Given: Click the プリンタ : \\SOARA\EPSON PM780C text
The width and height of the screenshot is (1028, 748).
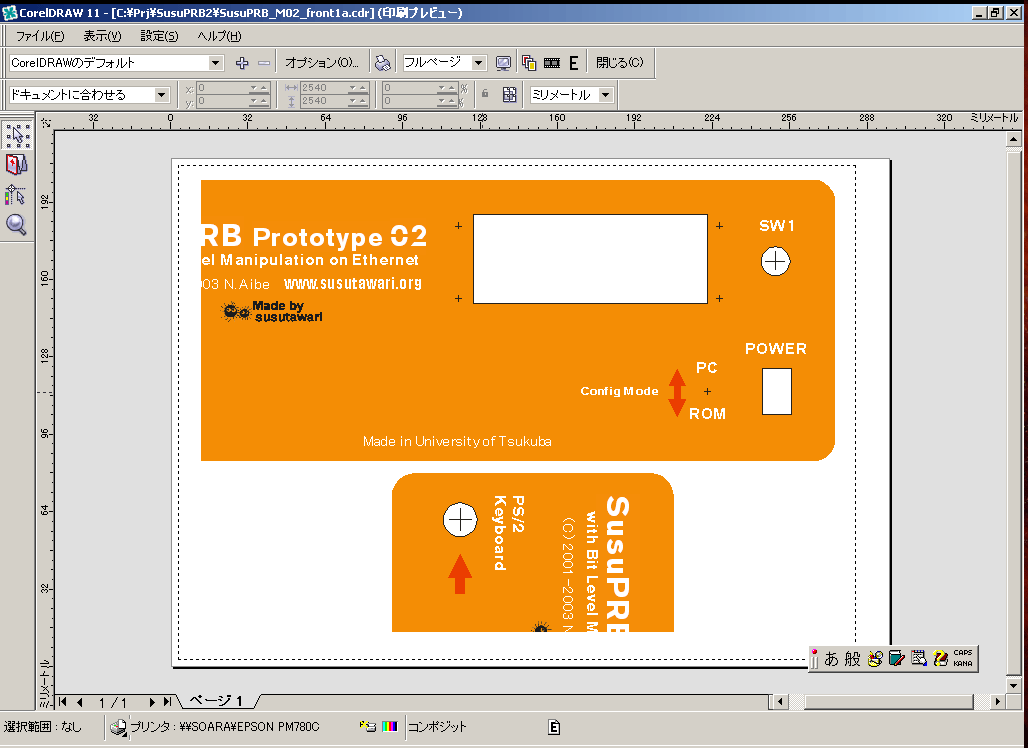Looking at the screenshot, I should (x=224, y=726).
